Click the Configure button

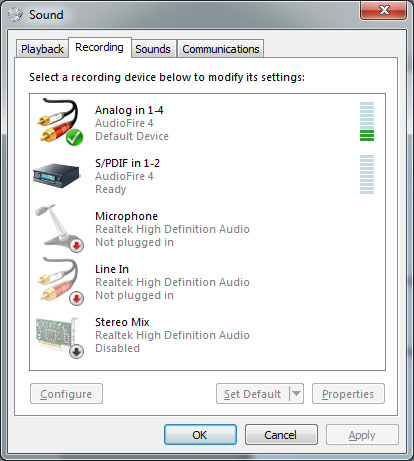tap(66, 394)
